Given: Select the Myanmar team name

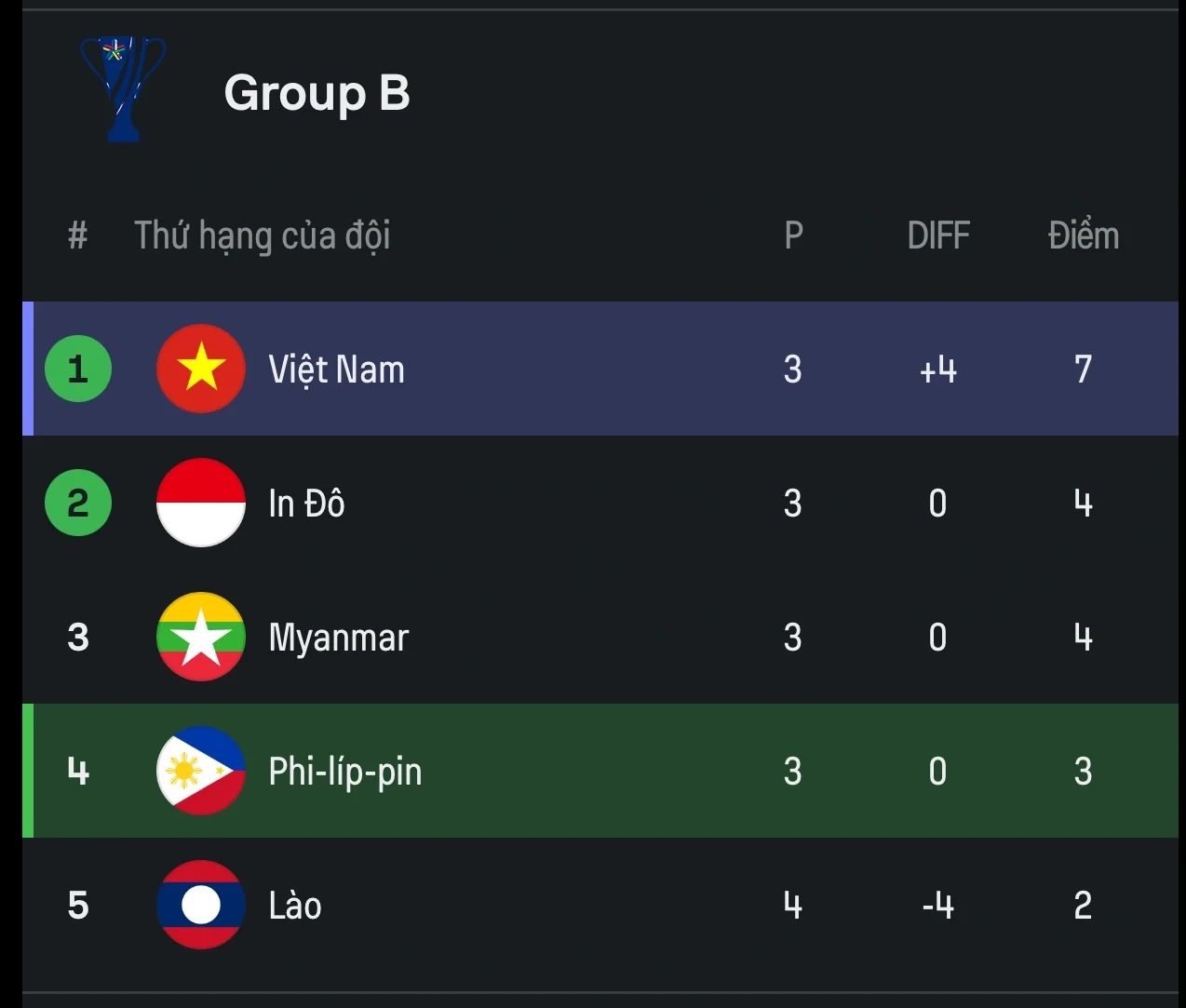Looking at the screenshot, I should coord(338,638).
